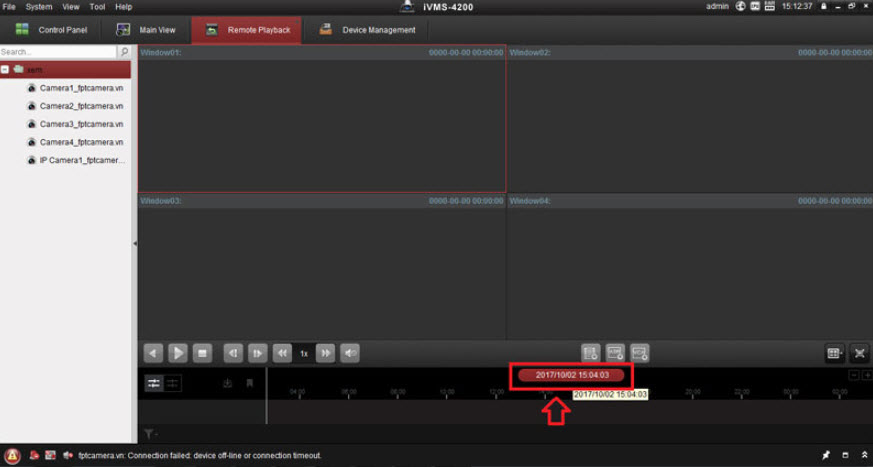Select Camera3_fptcamera.vn in the camera list
The width and height of the screenshot is (873, 467).
pyautogui.click(x=81, y=124)
